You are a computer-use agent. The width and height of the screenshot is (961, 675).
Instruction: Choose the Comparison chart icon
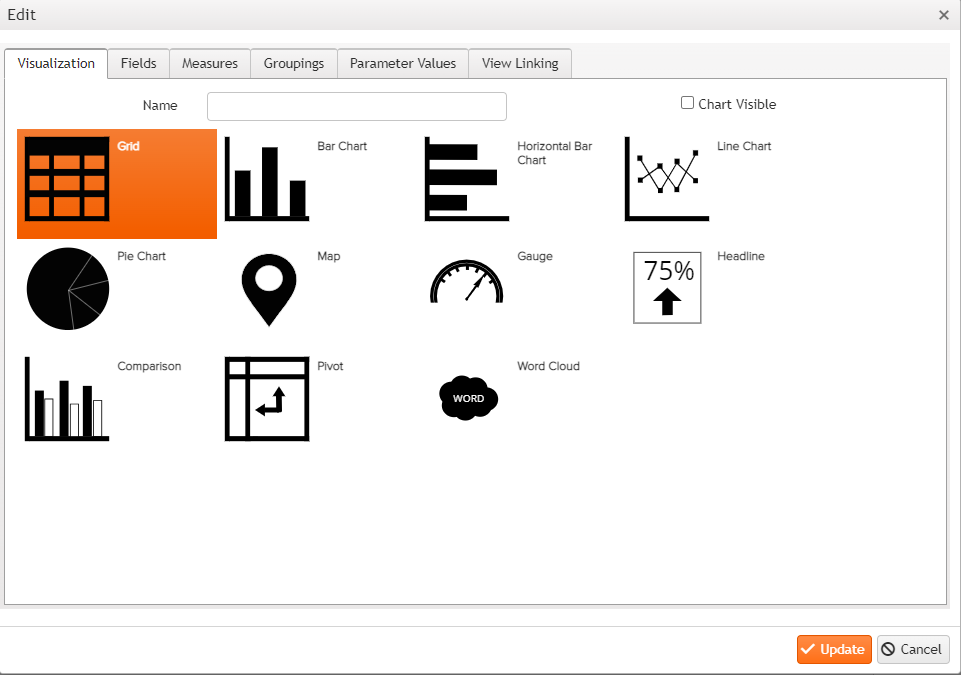67,399
